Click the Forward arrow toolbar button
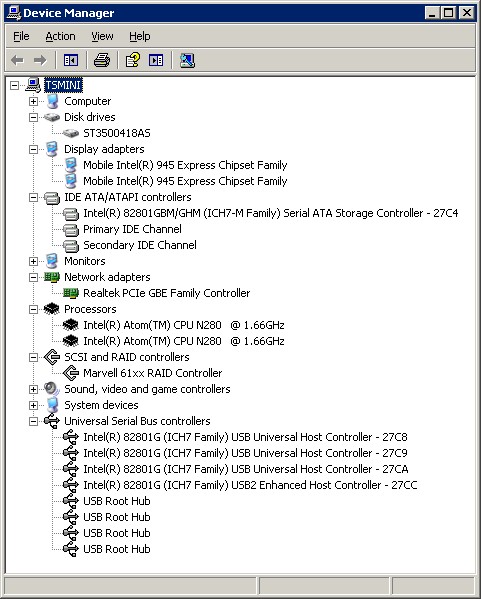Screen dimensions: 481x599 click(x=40, y=60)
